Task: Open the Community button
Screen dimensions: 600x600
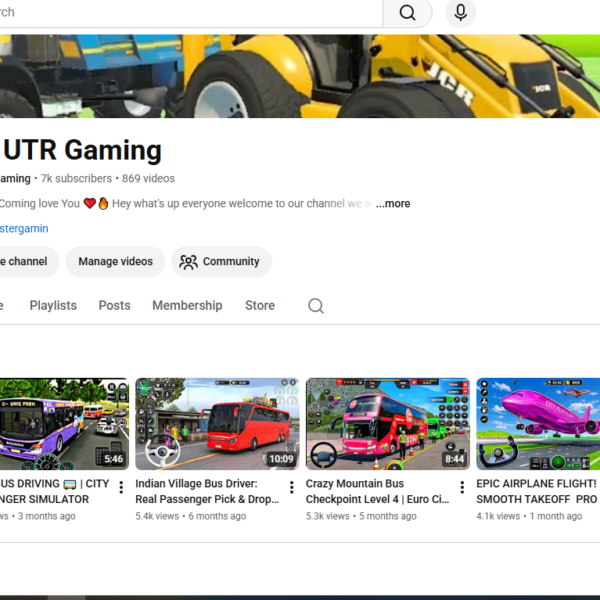Action: point(222,262)
